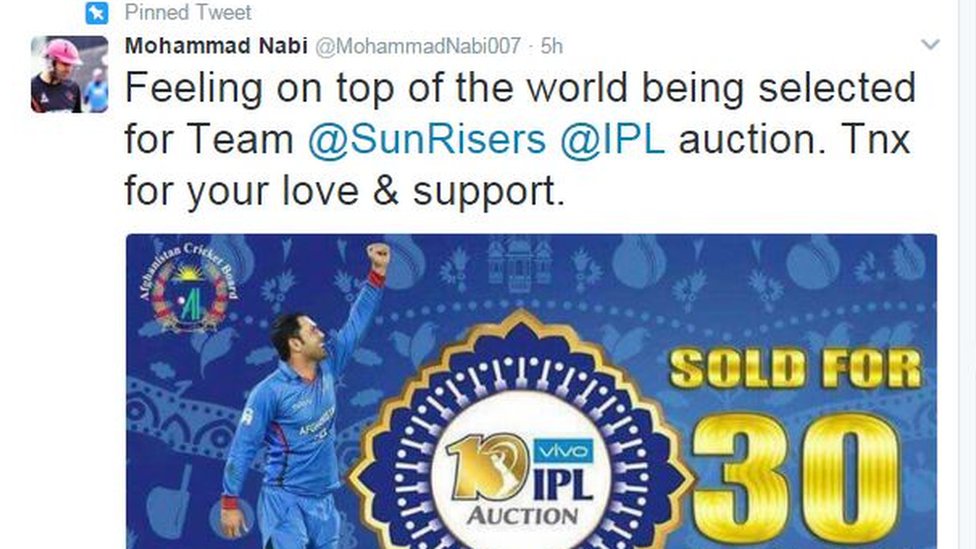Visit the @MohammadNabi007 handle
Screen dimensions: 976x549
(x=418, y=46)
